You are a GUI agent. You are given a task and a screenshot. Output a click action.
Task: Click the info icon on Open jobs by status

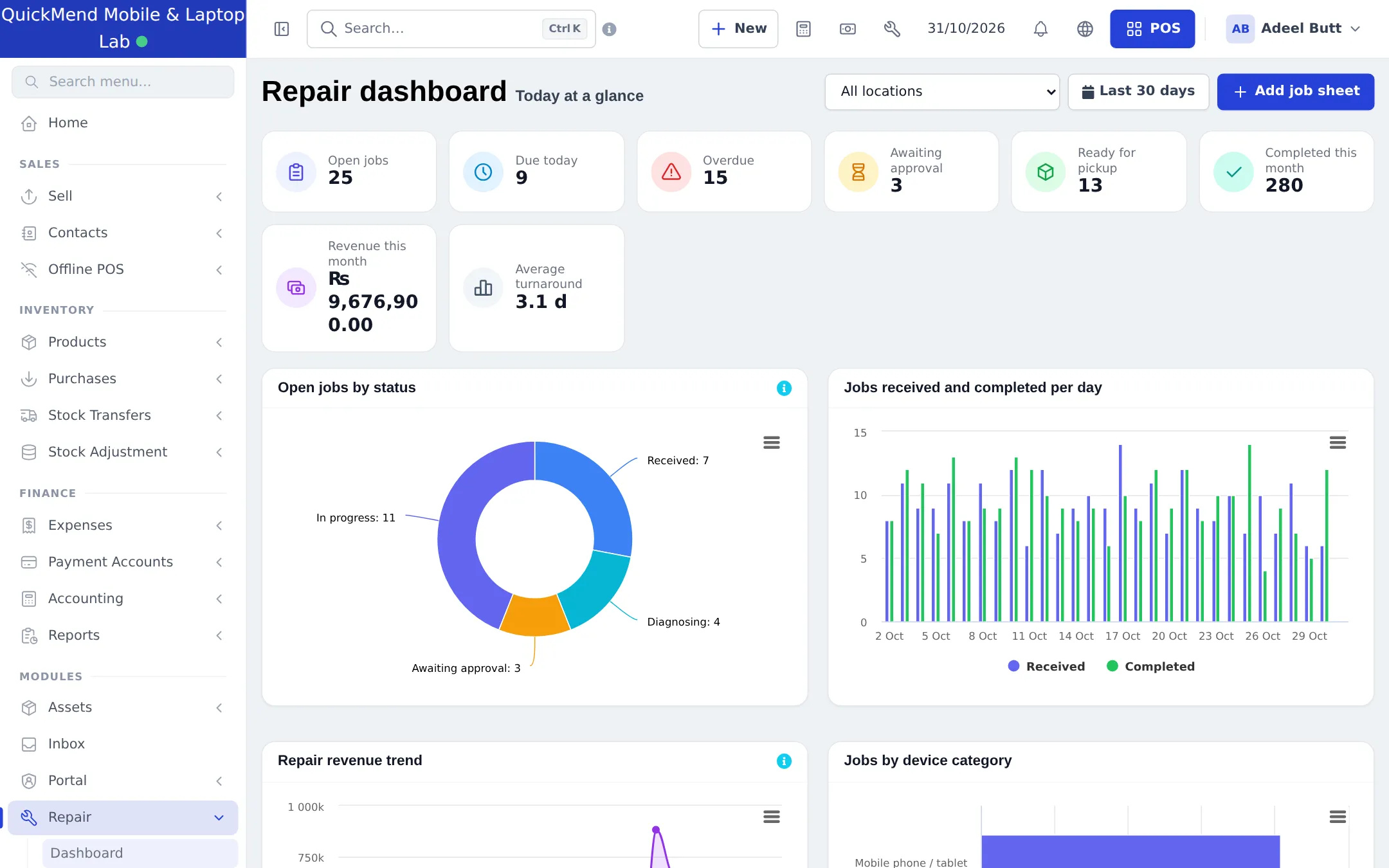pos(784,388)
